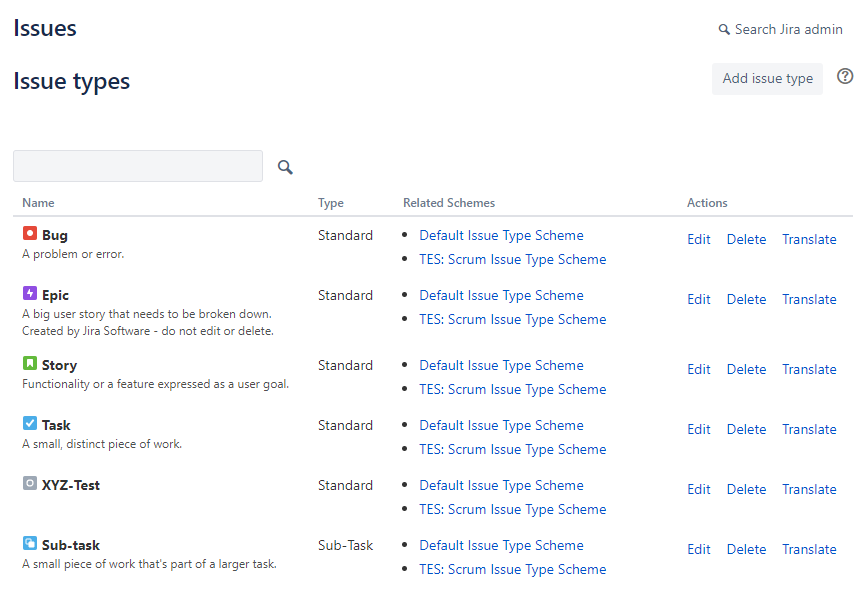Click the red Bug issue type icon
The image size is (858, 604).
(x=30, y=234)
